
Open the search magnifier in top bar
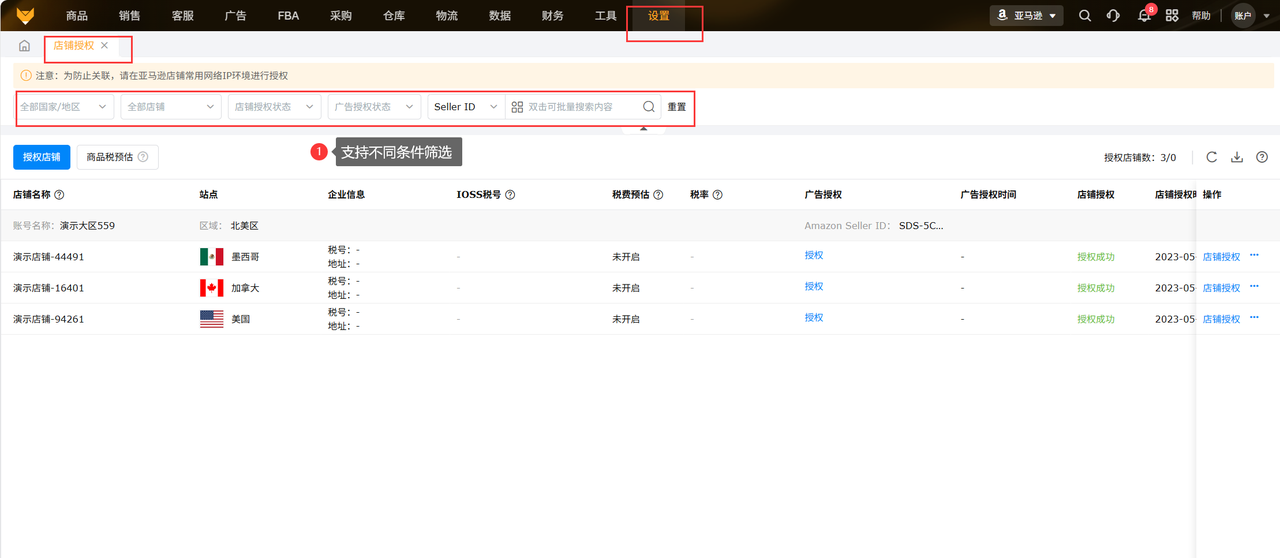pyautogui.click(x=1085, y=16)
